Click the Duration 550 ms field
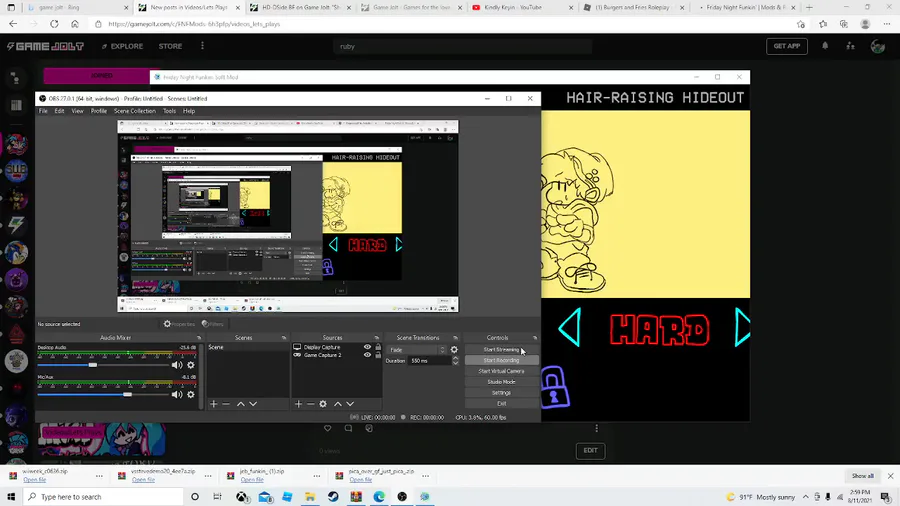Viewport: 900px width, 506px height. (x=430, y=361)
